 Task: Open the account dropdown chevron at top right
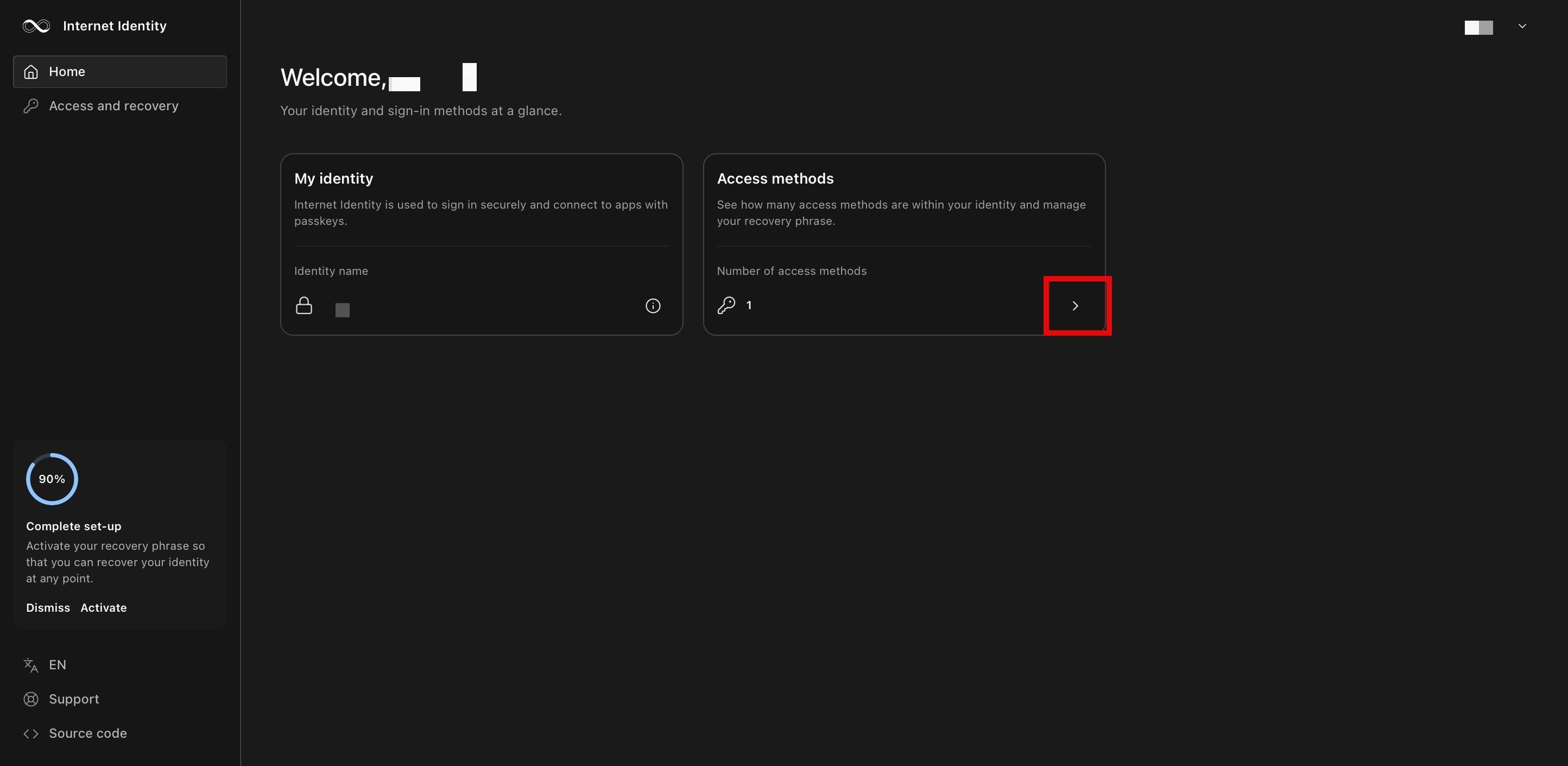click(x=1522, y=26)
